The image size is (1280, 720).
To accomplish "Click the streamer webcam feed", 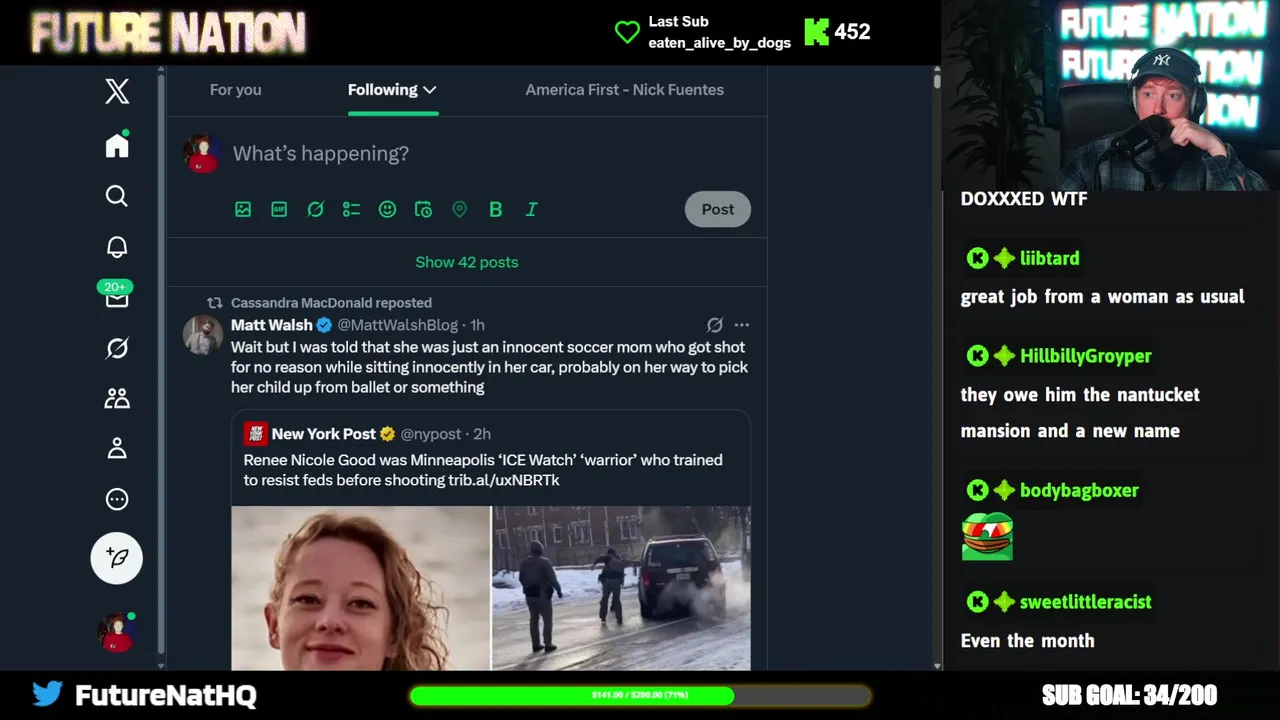I will (x=1111, y=95).
